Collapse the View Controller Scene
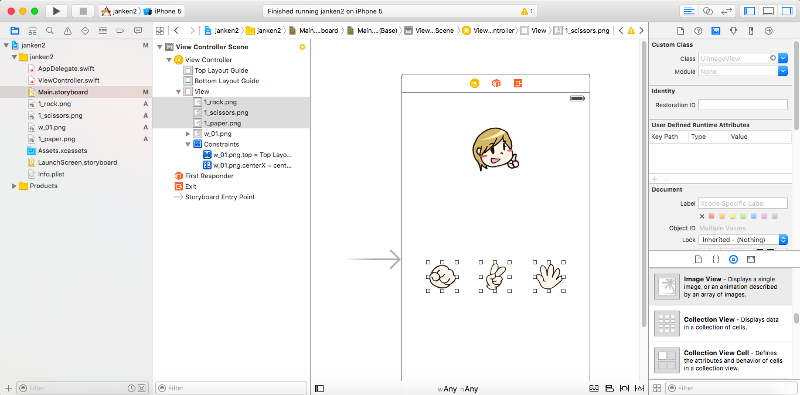The width and height of the screenshot is (800, 395). pos(160,47)
